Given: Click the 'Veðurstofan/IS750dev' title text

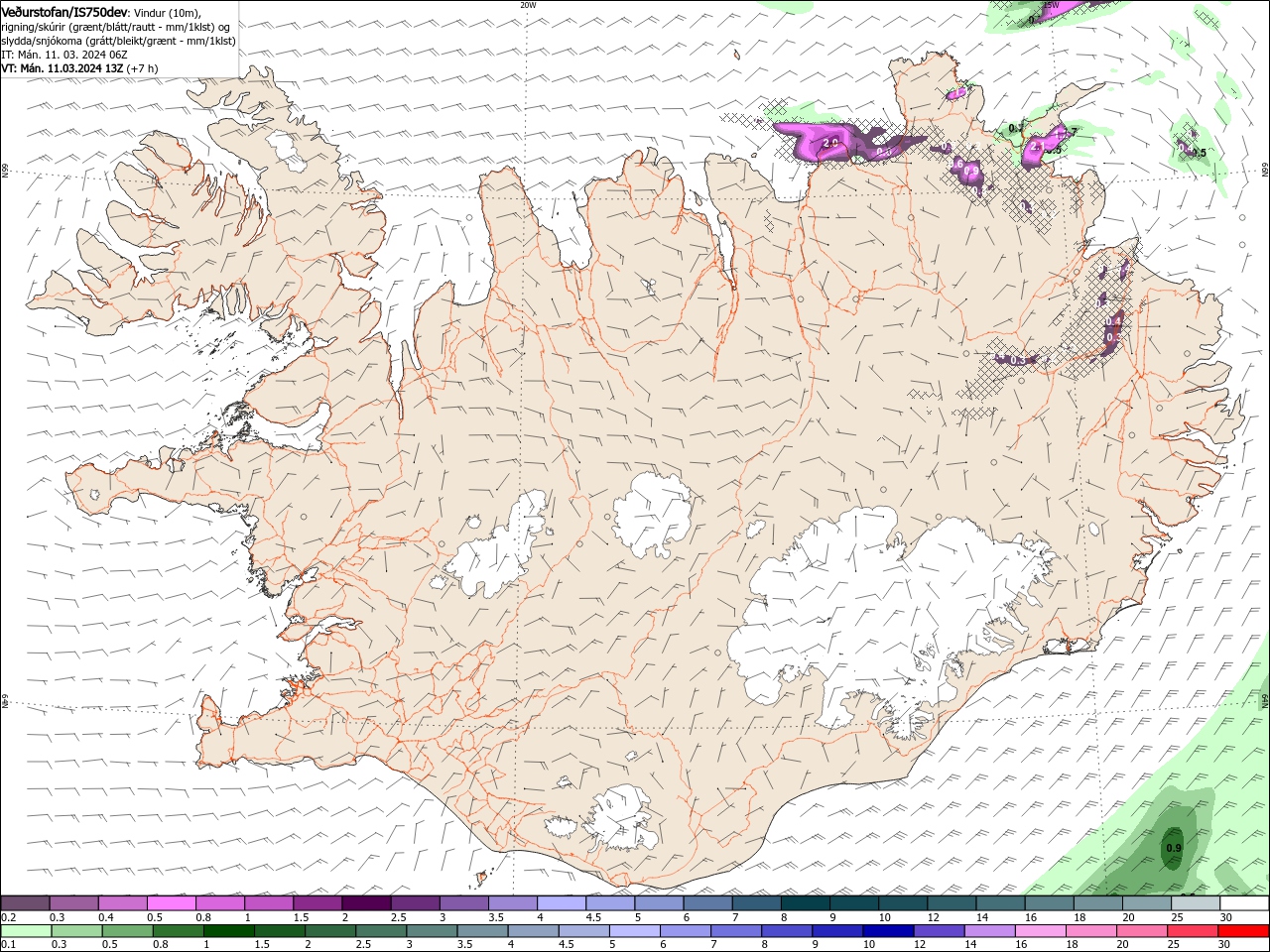Looking at the screenshot, I should 64,11.
